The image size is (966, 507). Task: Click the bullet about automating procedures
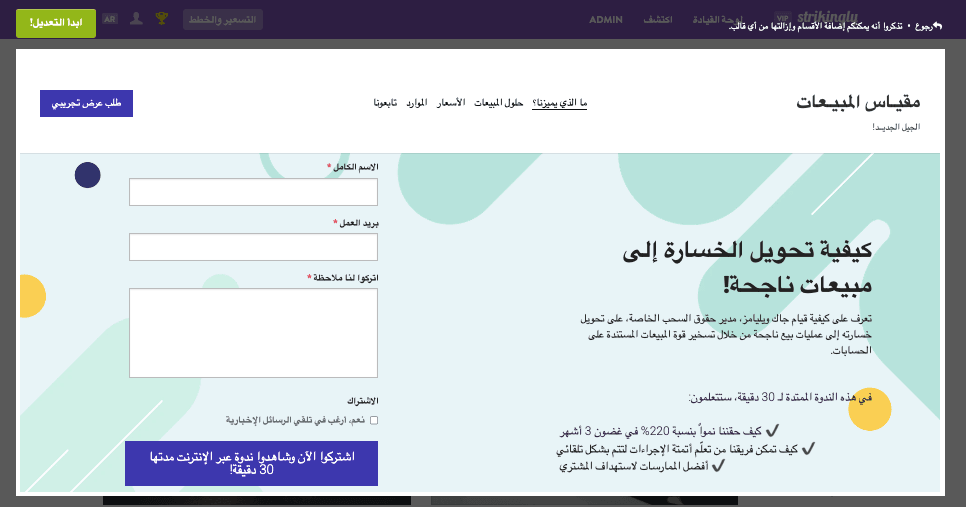tap(686, 449)
